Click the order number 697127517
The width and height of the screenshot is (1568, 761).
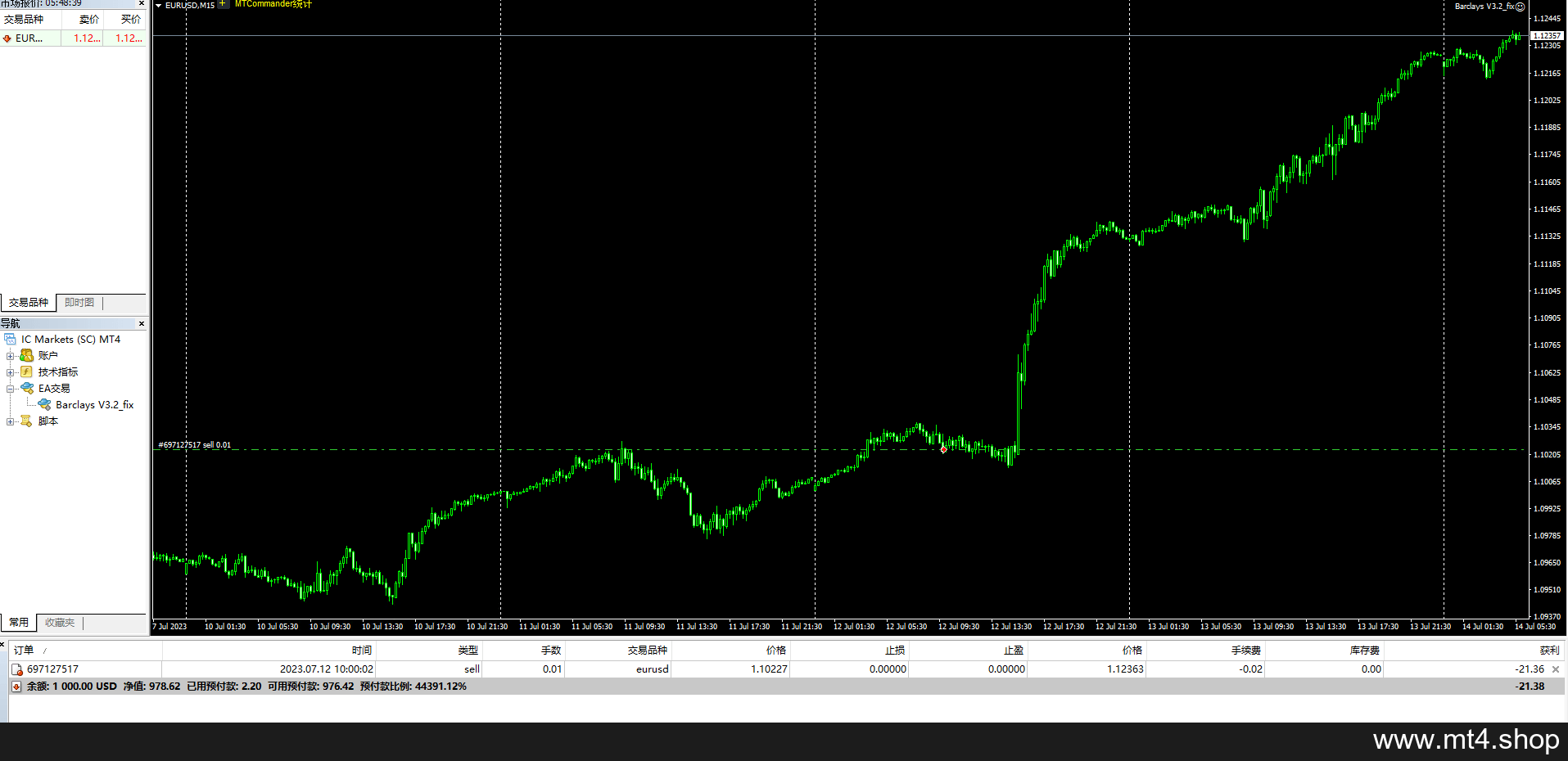click(52, 669)
